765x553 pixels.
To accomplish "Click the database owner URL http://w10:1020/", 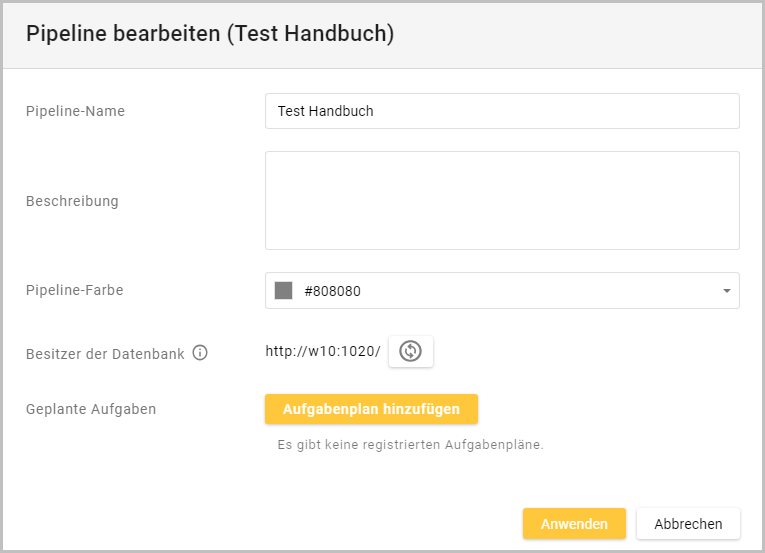I will tap(322, 351).
